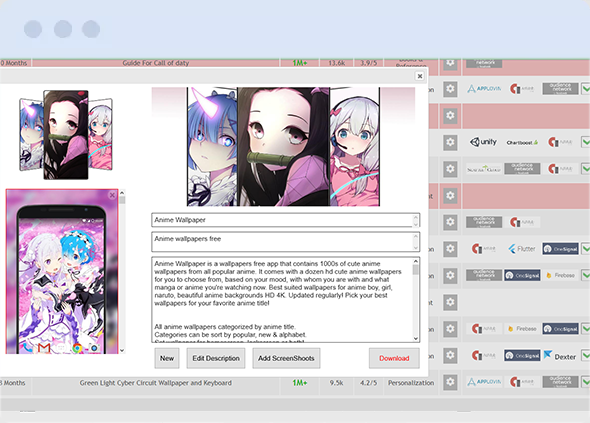Open settings gear in the Dexter row

450,356
